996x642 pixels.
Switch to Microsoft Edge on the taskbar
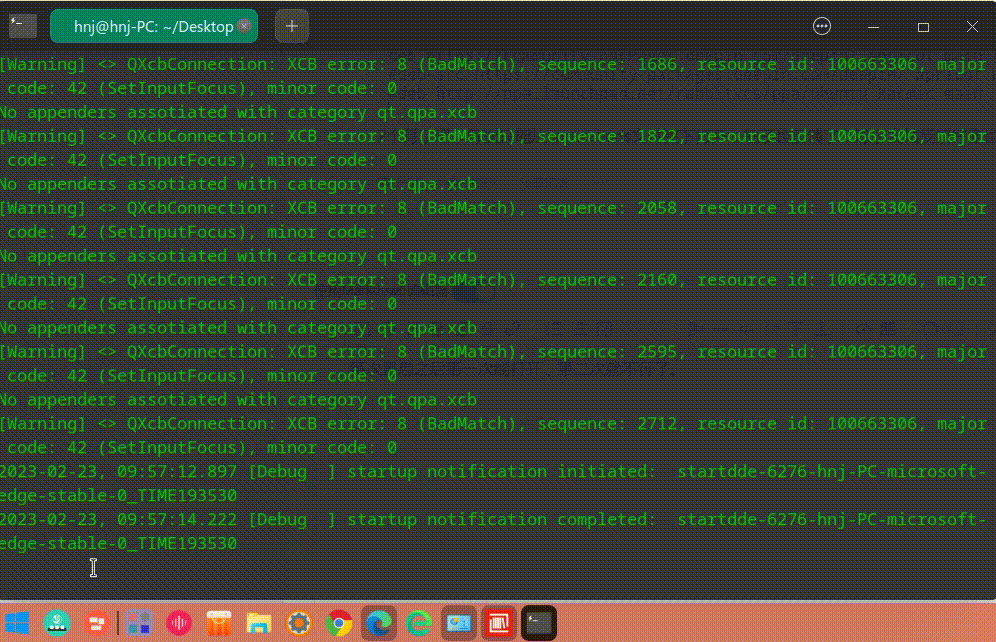coord(379,623)
